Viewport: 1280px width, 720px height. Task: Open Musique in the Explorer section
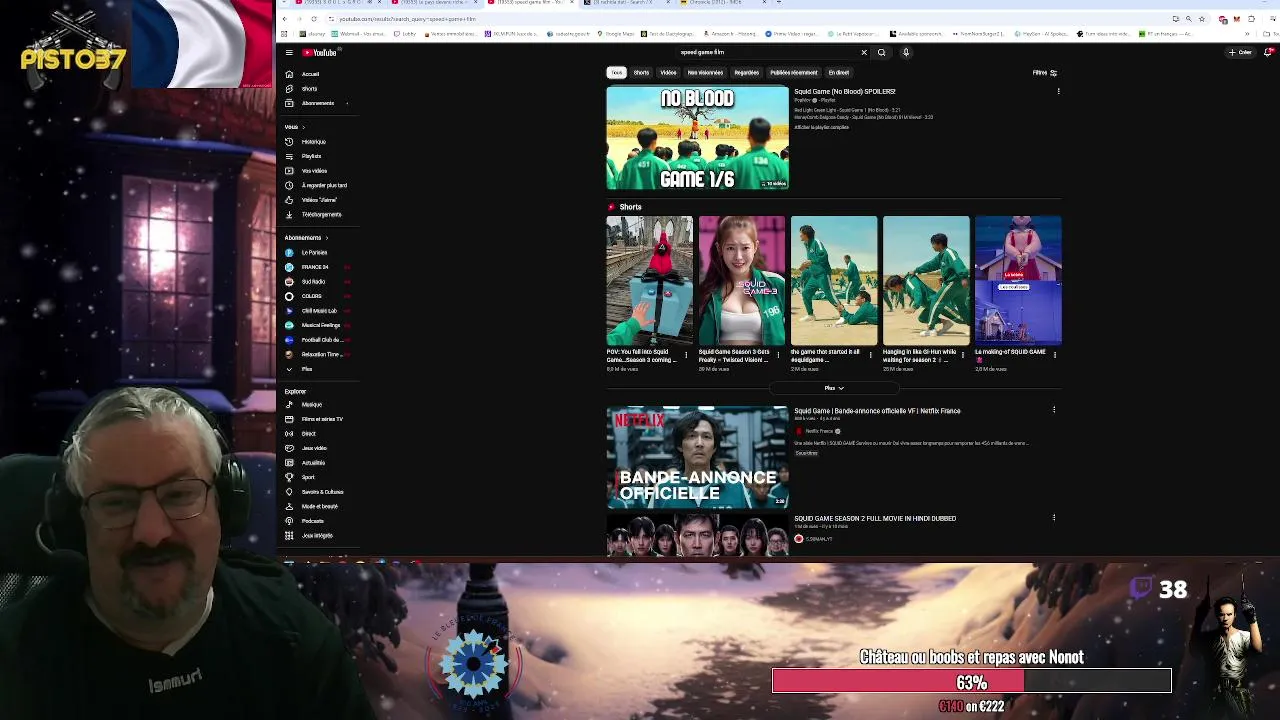(x=312, y=405)
